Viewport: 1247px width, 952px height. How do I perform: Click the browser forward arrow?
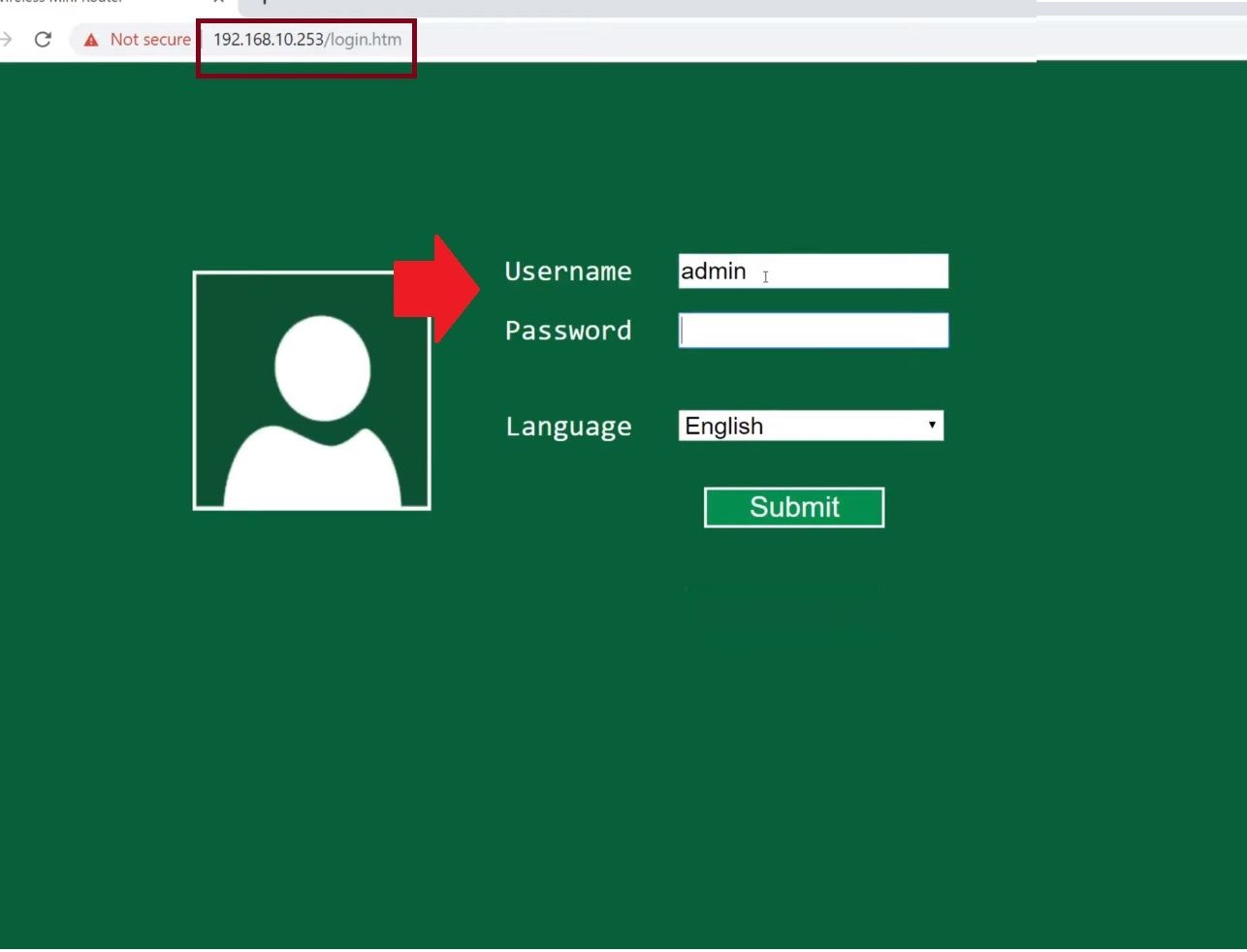[7, 40]
